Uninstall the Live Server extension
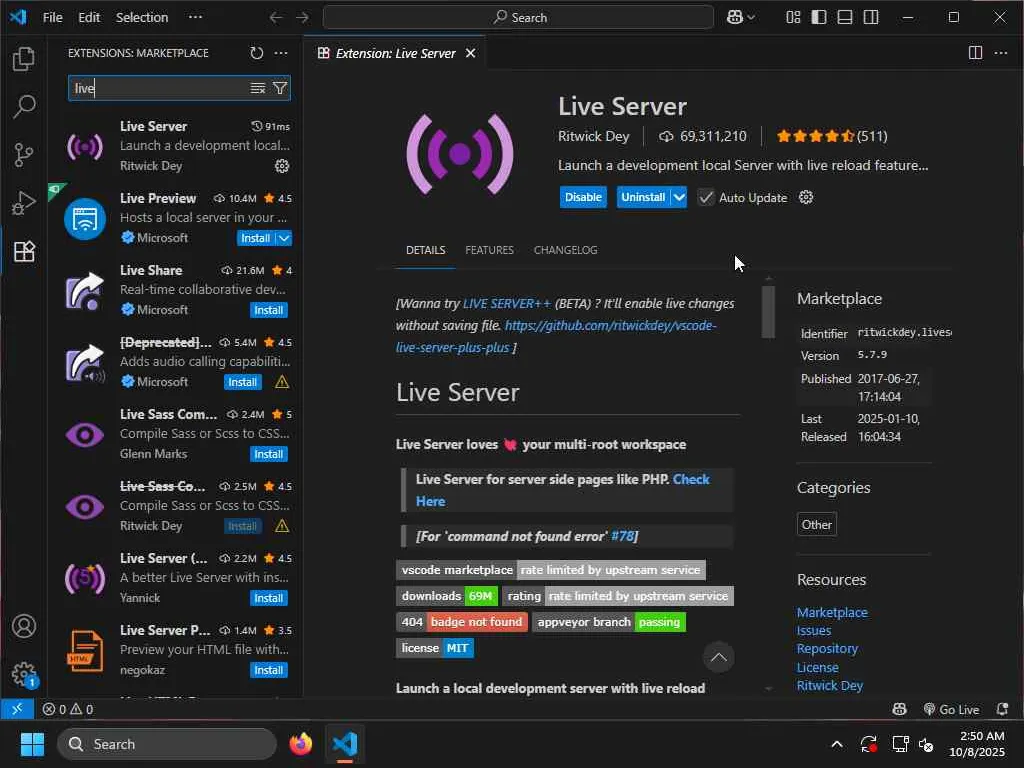Viewport: 1024px width, 768px height. click(x=643, y=197)
